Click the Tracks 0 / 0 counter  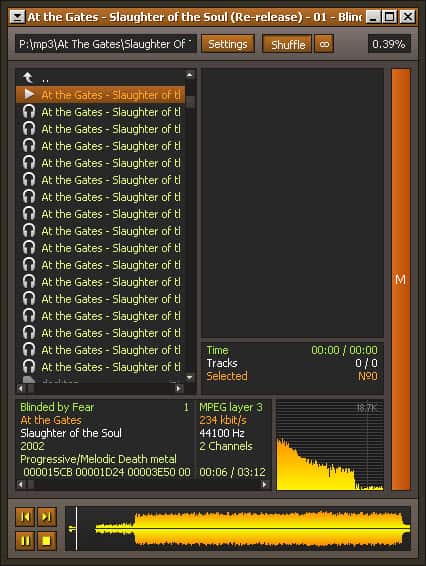[x=292, y=363]
